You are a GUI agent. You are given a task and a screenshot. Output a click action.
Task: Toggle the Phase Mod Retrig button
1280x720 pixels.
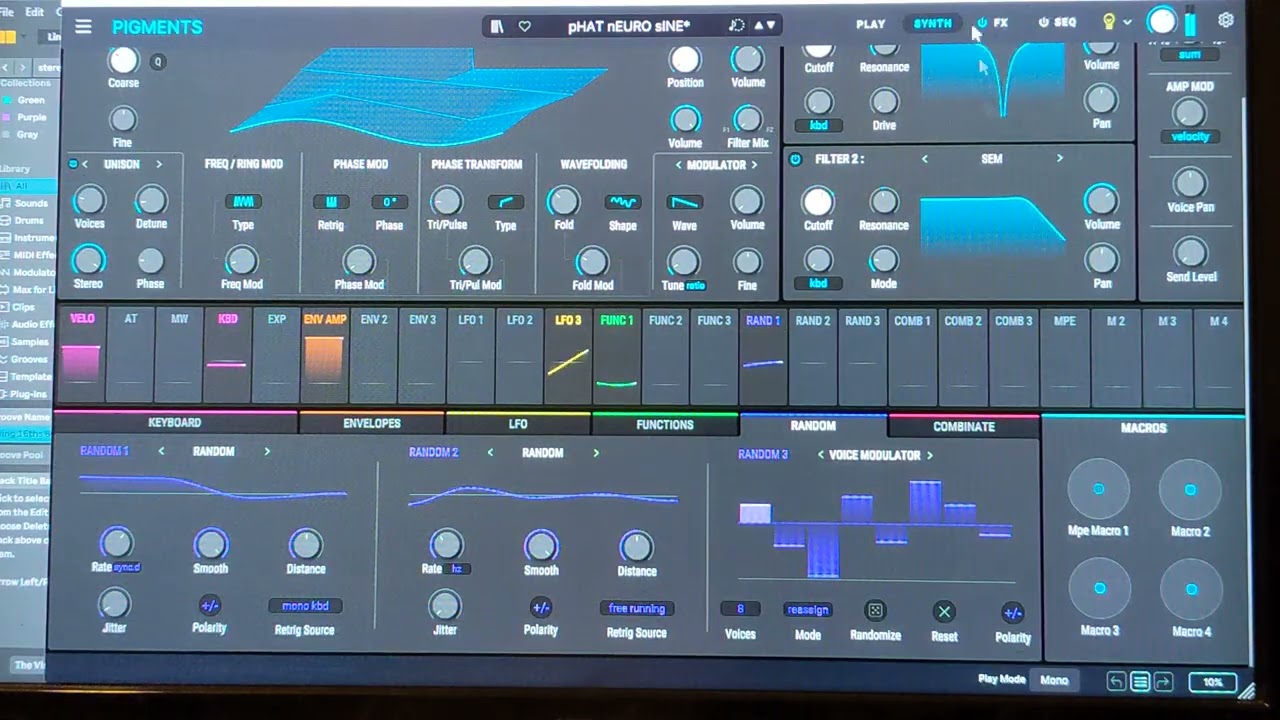(x=331, y=202)
